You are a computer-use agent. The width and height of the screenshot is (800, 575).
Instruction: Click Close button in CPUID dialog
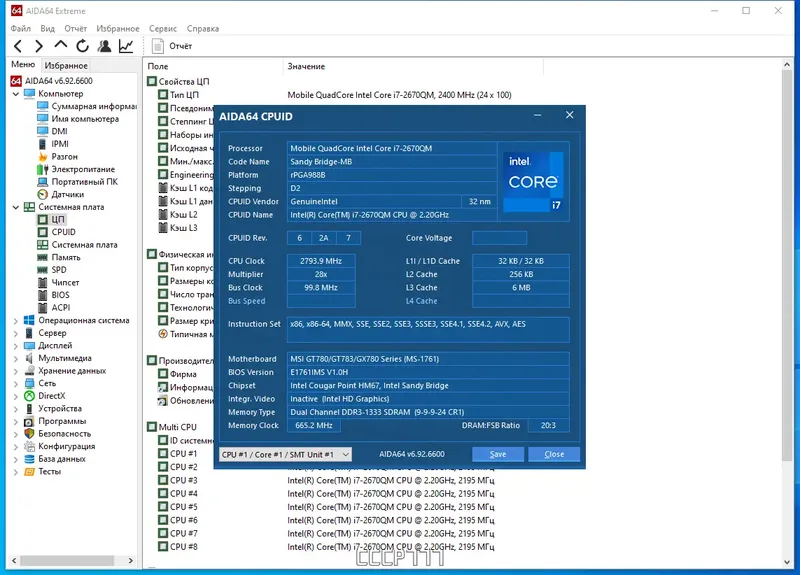[553, 454]
